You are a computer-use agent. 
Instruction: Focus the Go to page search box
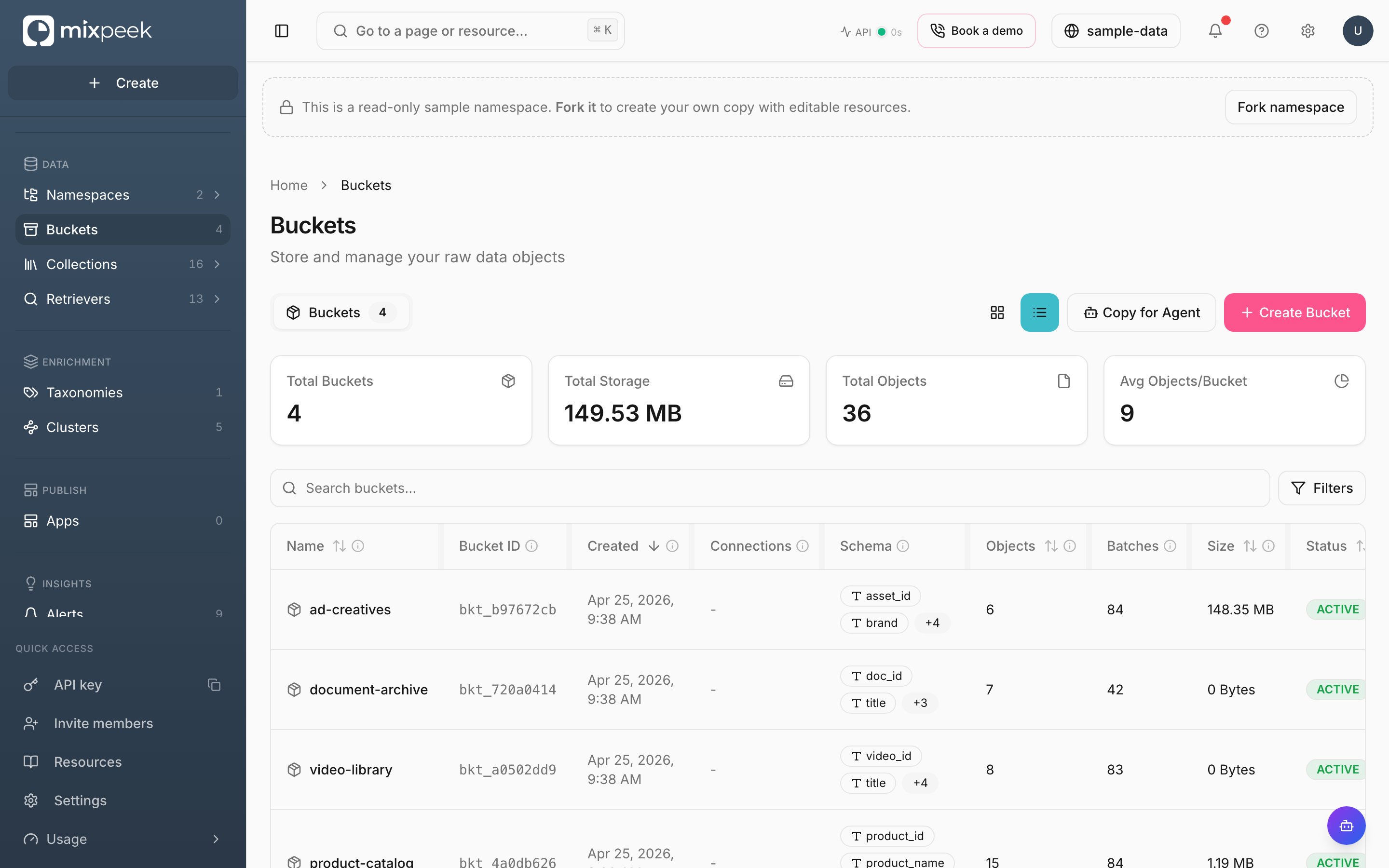(470, 31)
